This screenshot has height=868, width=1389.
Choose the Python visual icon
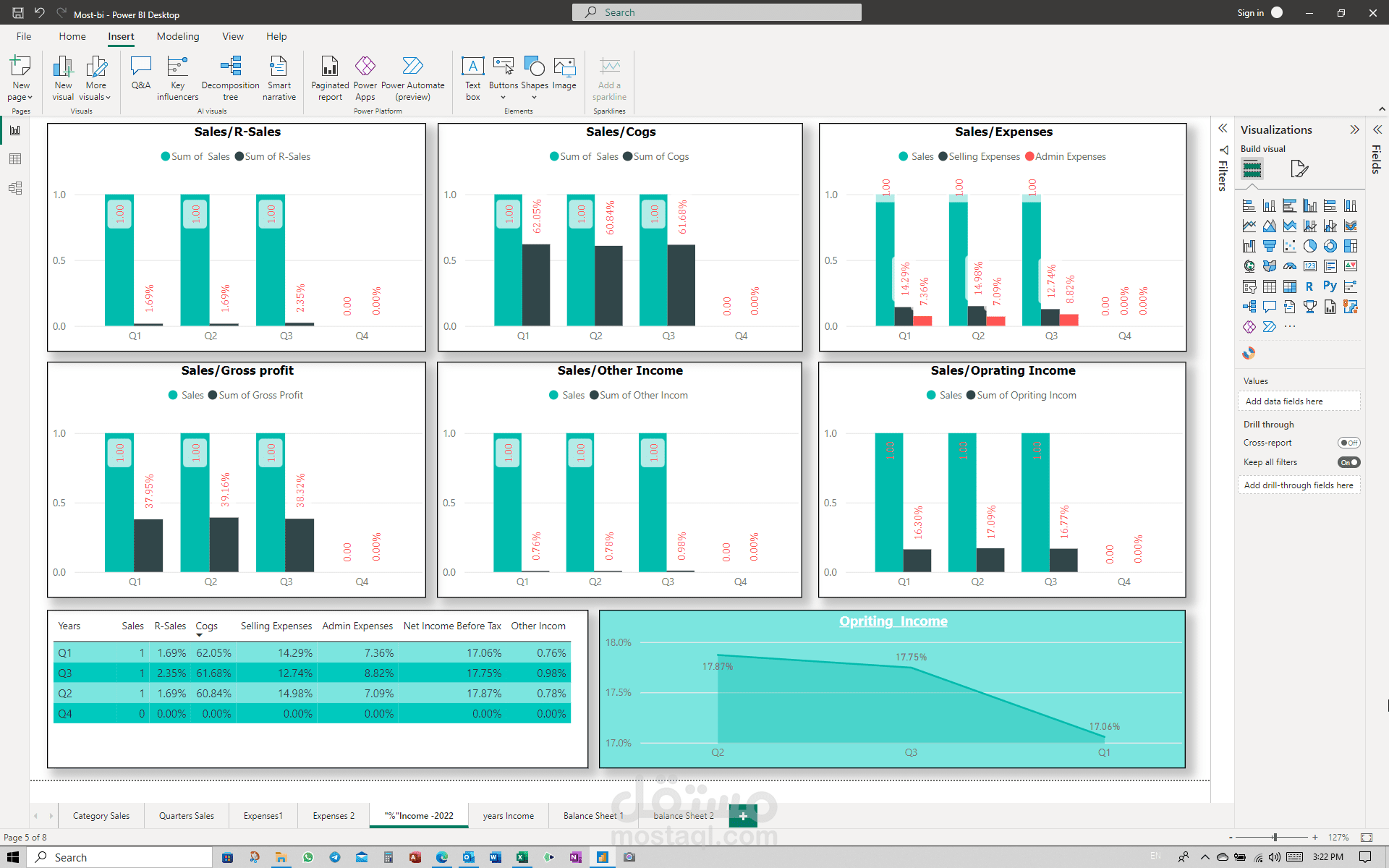1330,286
